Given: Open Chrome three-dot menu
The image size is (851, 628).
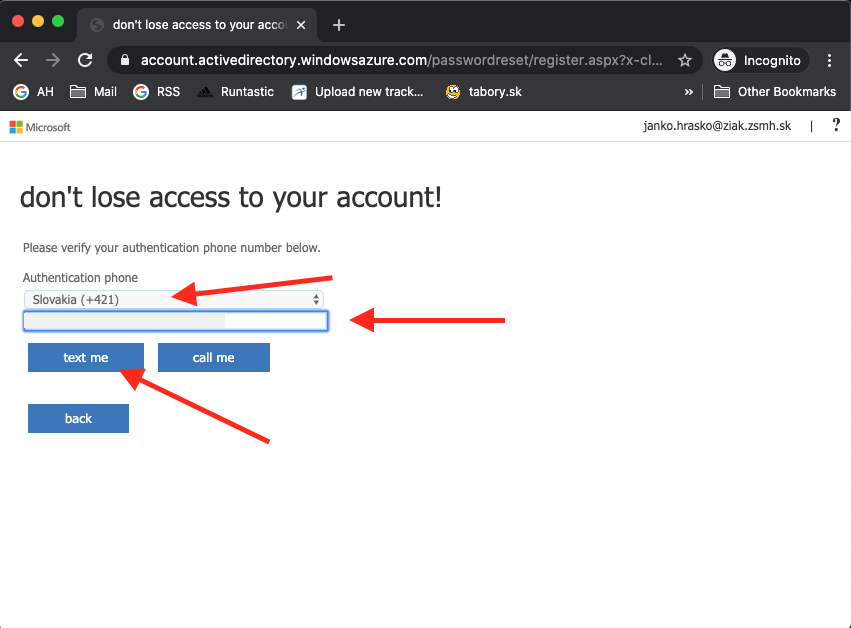Looking at the screenshot, I should click(830, 60).
